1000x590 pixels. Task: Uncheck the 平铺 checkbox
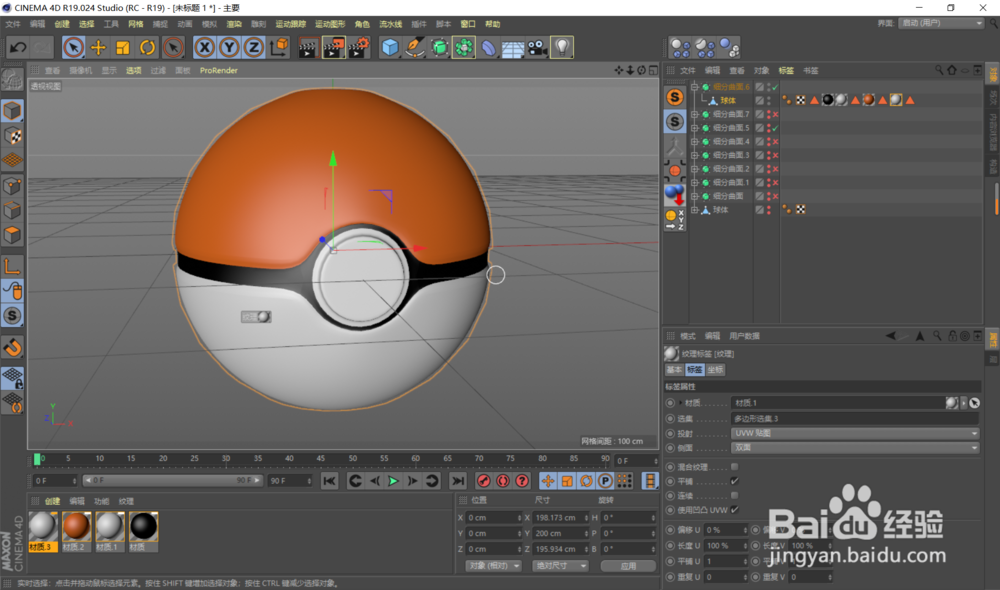(735, 481)
